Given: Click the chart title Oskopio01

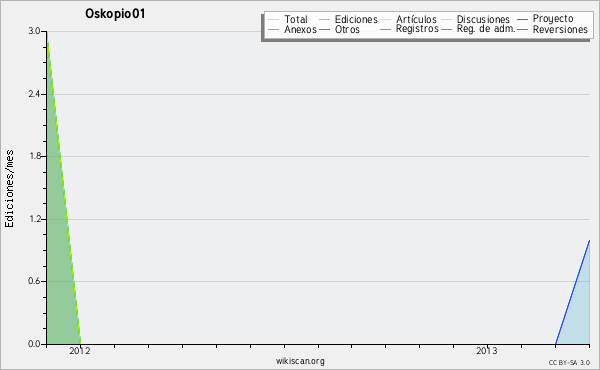Looking at the screenshot, I should click(x=115, y=14).
